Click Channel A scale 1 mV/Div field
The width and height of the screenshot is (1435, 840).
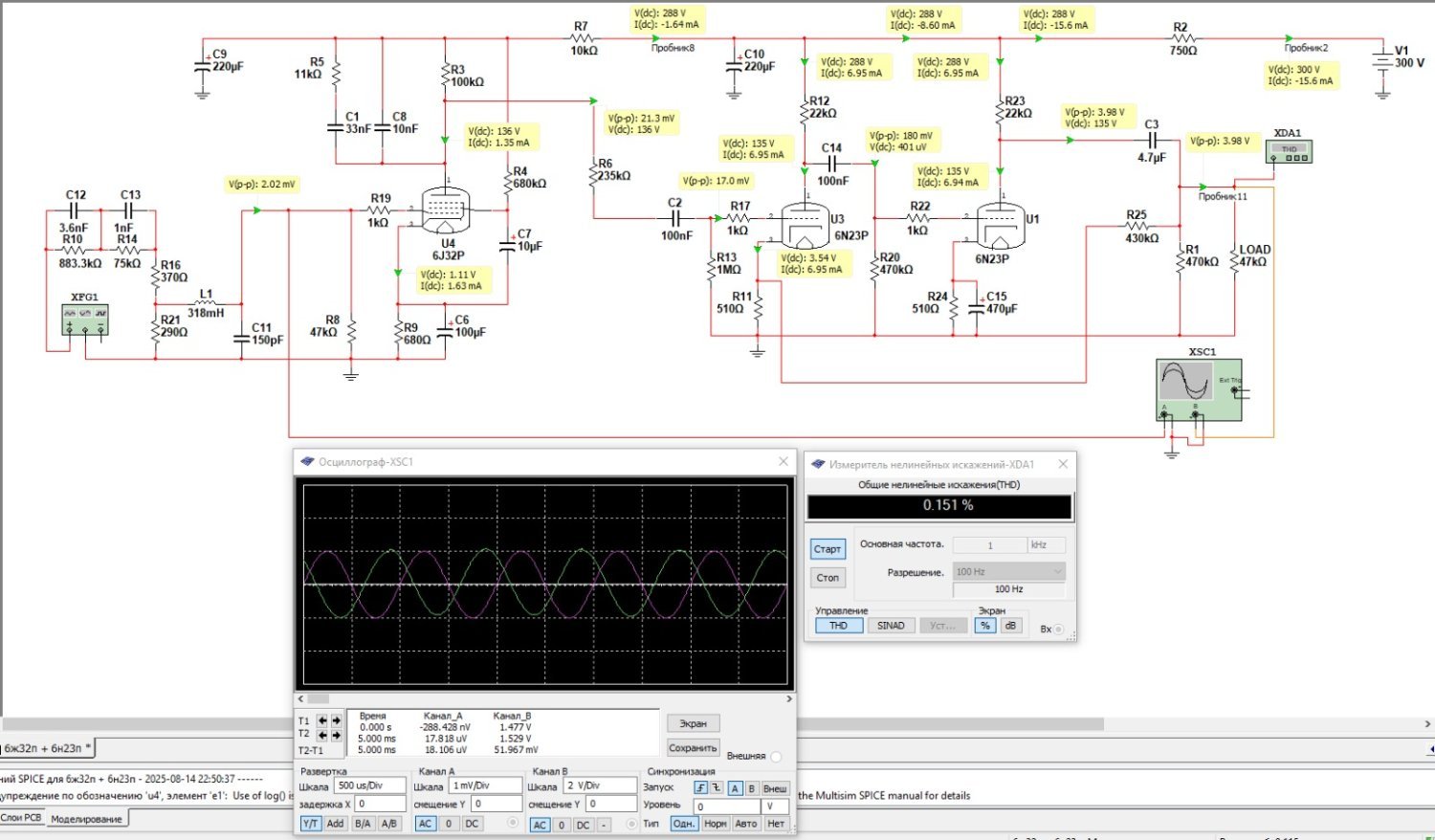pyautogui.click(x=485, y=786)
